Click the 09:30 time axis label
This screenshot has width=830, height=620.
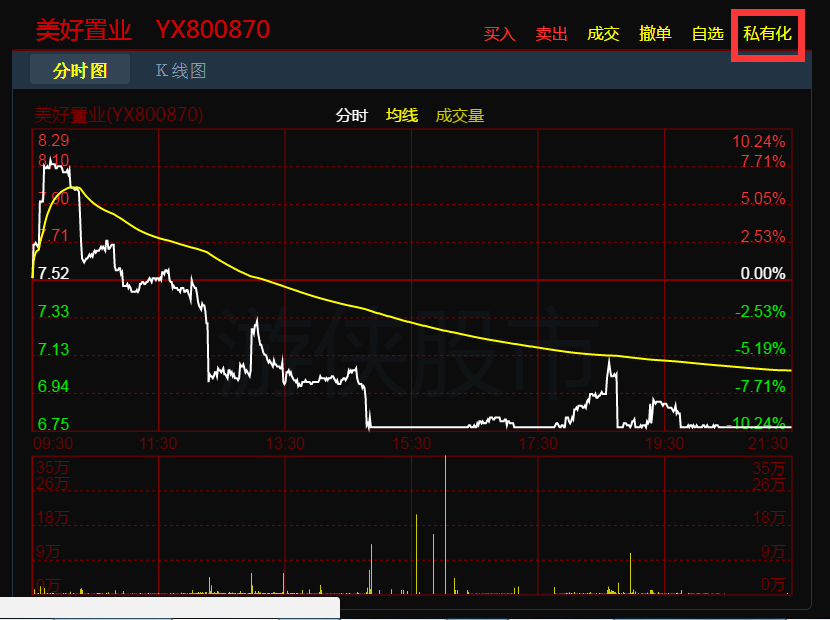point(53,442)
